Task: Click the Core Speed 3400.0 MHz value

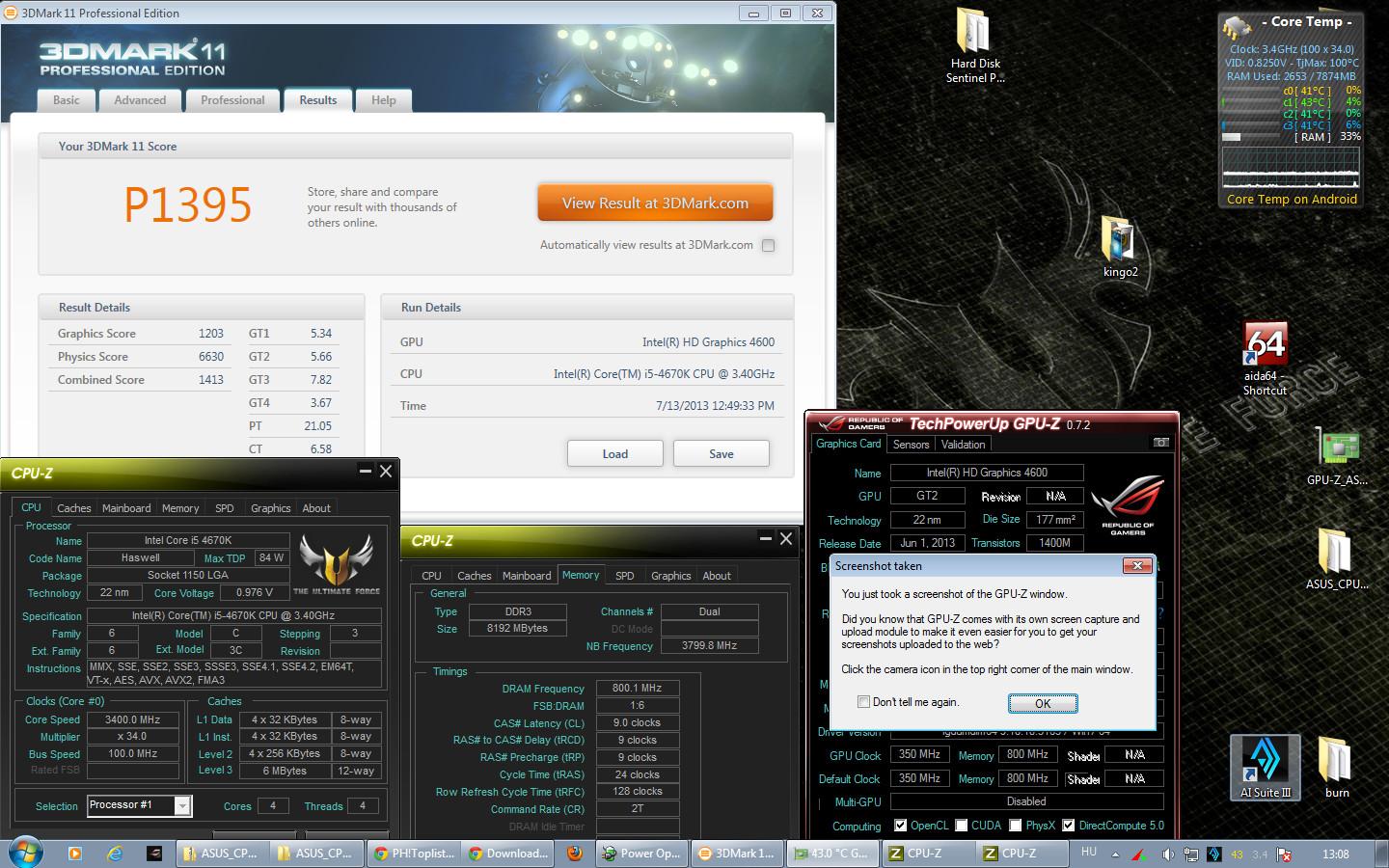Action: 132,719
